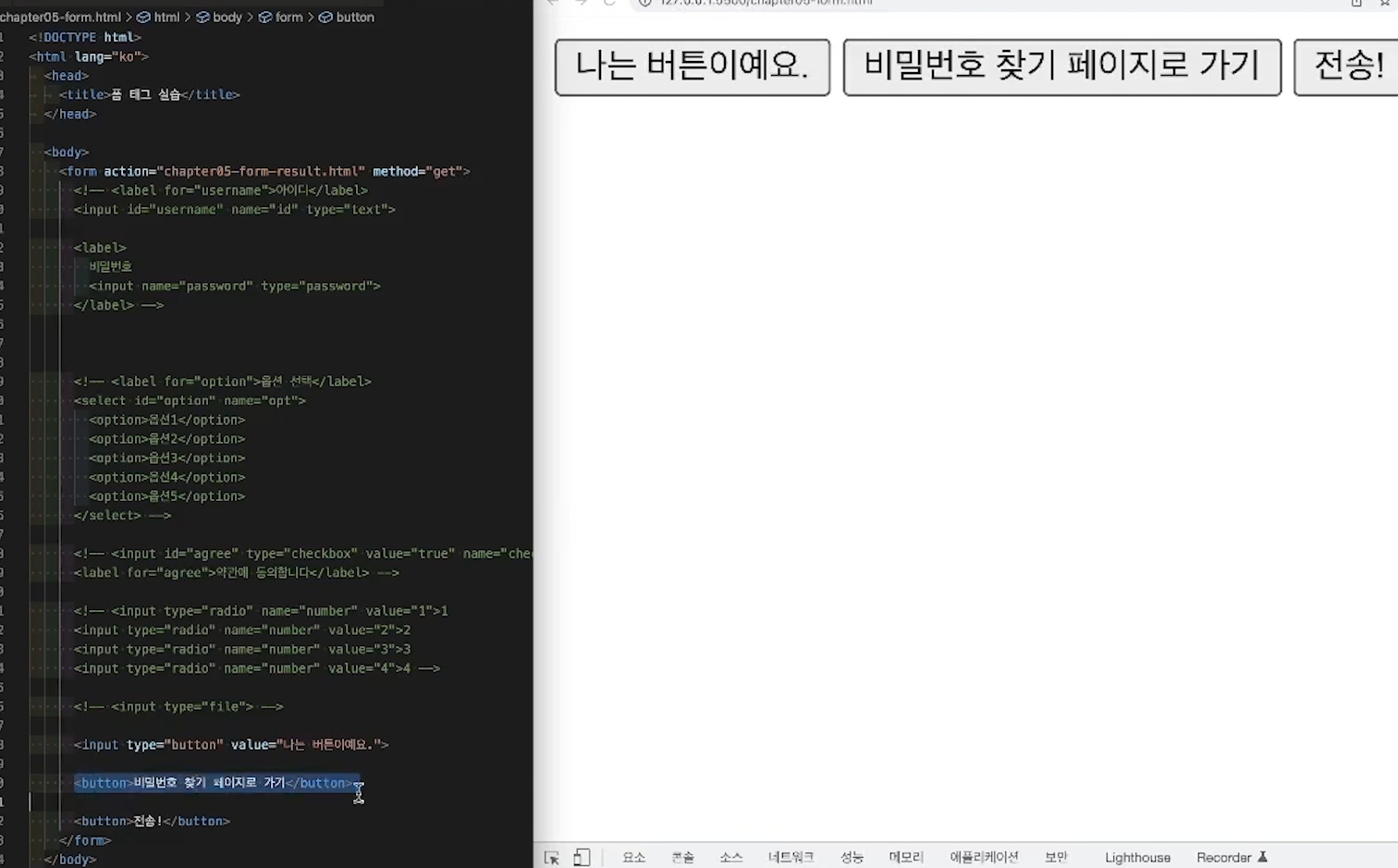
Task: Click the 나는 버튼이에요. button on the page
Action: [693, 67]
